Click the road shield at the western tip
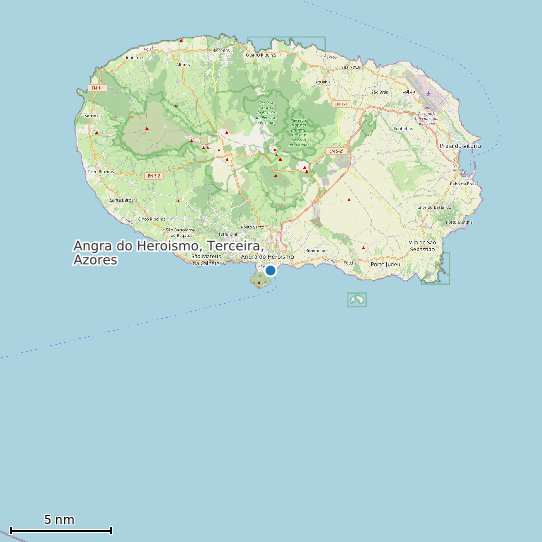The width and height of the screenshot is (542, 542). pyautogui.click(x=97, y=88)
